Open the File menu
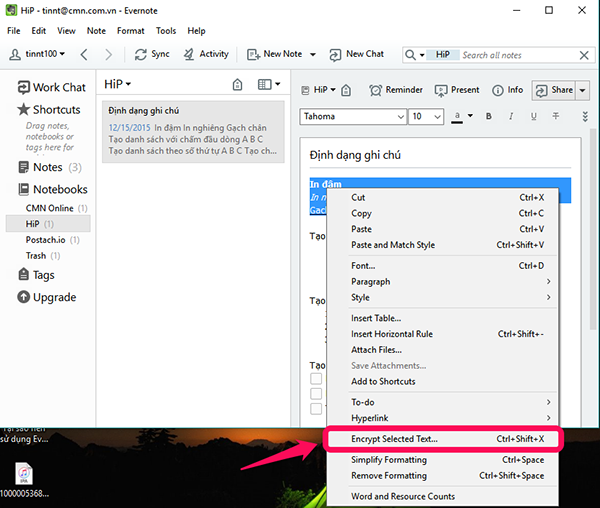This screenshot has height=508, width=600. click(14, 31)
